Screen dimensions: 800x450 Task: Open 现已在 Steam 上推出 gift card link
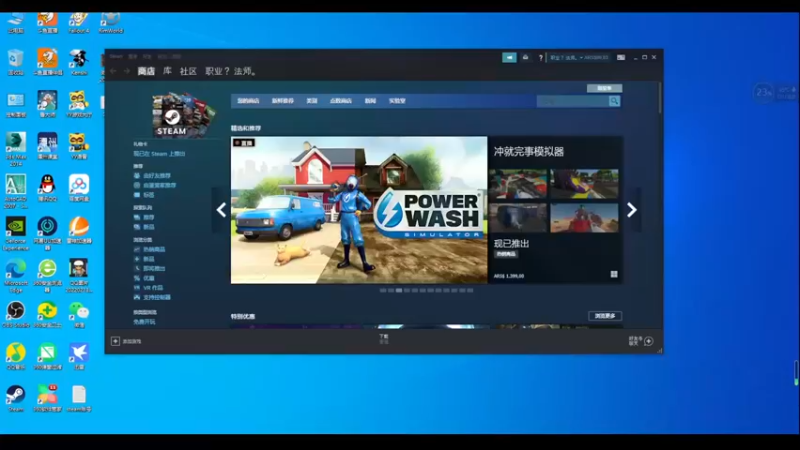click(159, 154)
